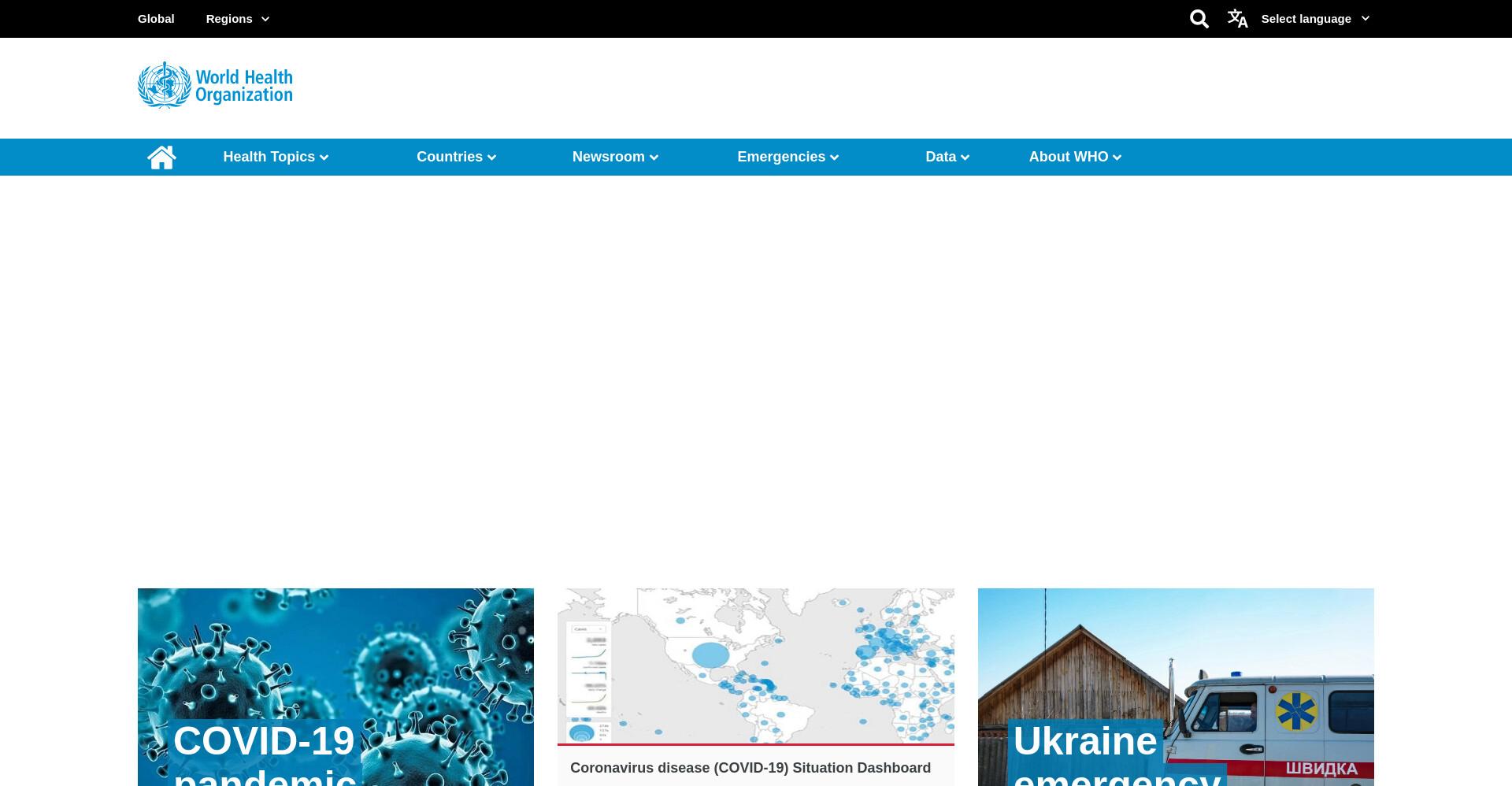The image size is (1512, 786).
Task: Open the COVID-19 pandemic card
Action: point(335,687)
